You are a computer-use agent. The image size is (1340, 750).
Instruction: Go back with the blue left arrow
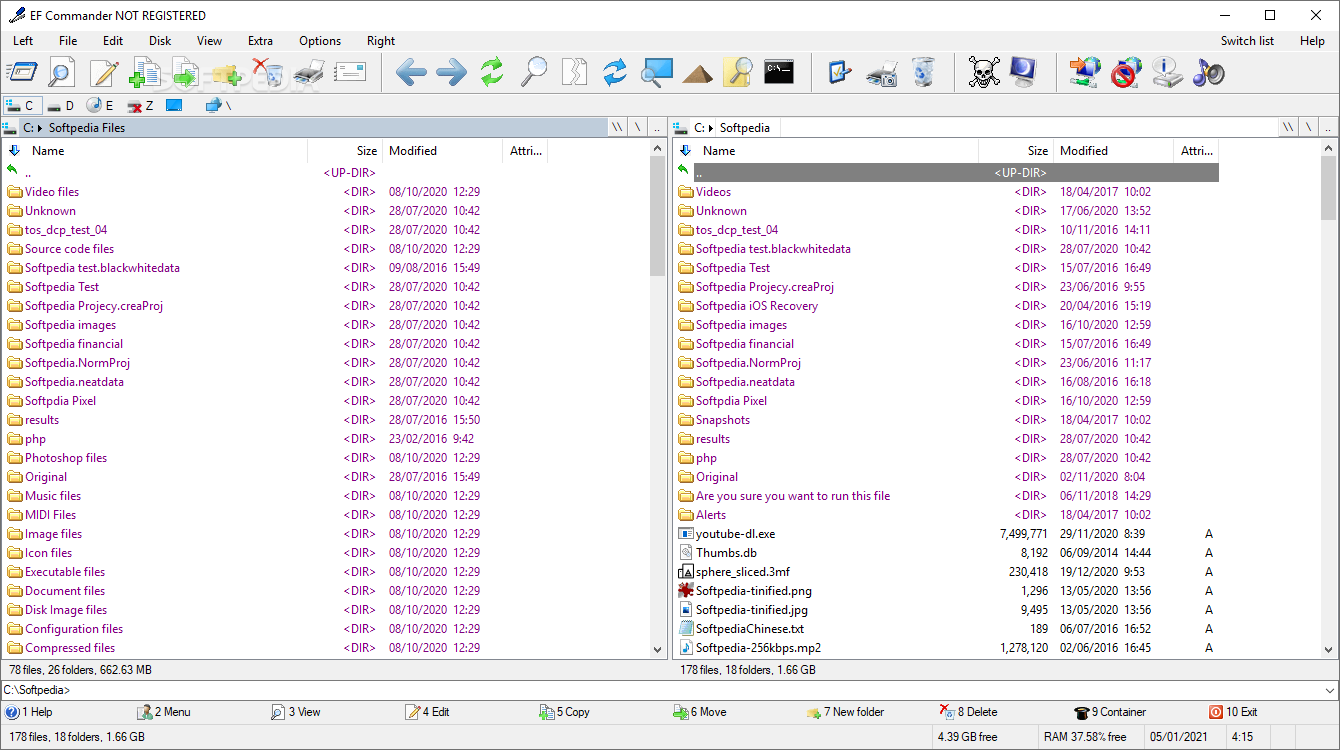pos(411,72)
